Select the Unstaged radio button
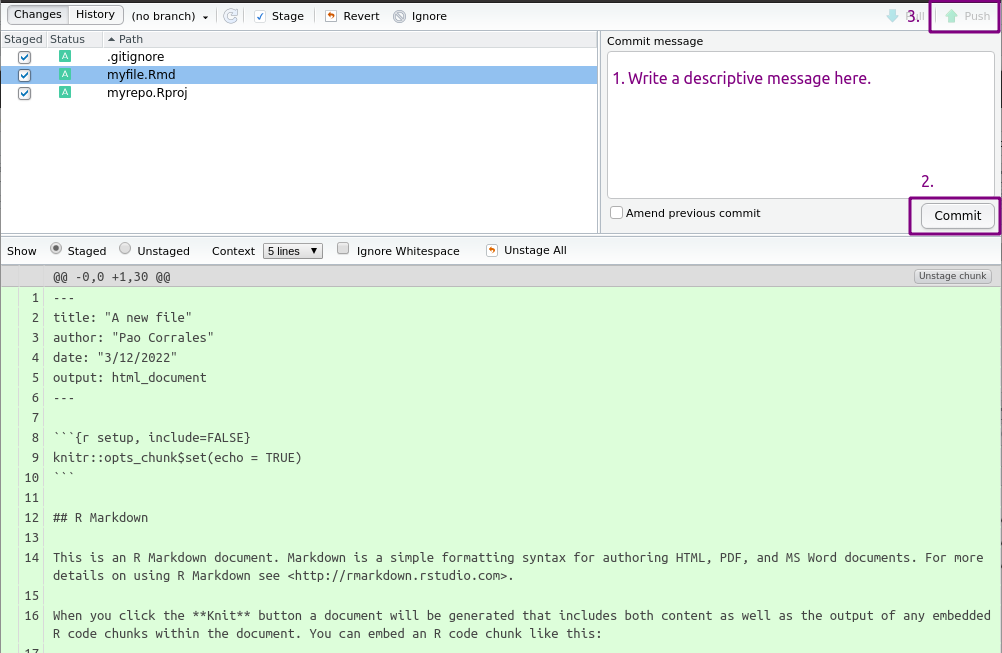Viewport: 1002px width, 653px height. click(x=124, y=250)
